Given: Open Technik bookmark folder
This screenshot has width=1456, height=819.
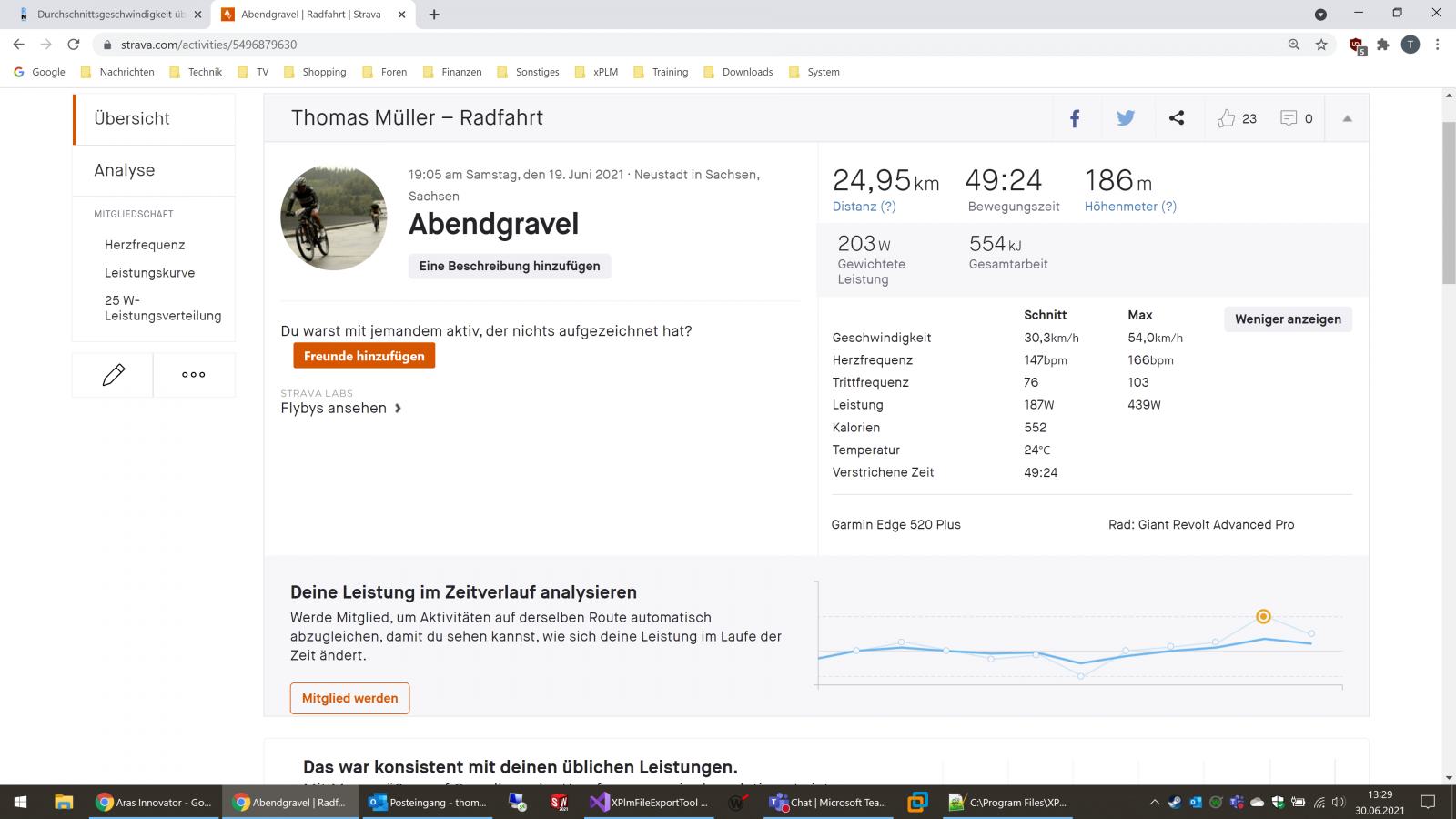Looking at the screenshot, I should [x=196, y=72].
